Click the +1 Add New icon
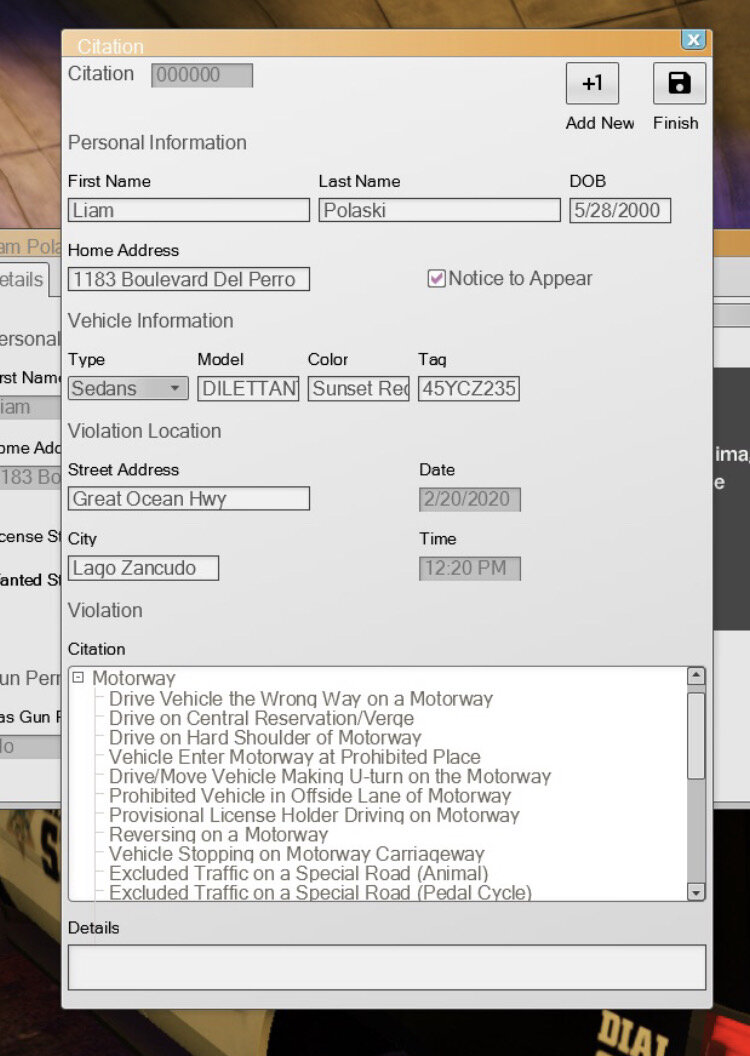This screenshot has height=1056, width=750. coord(592,84)
